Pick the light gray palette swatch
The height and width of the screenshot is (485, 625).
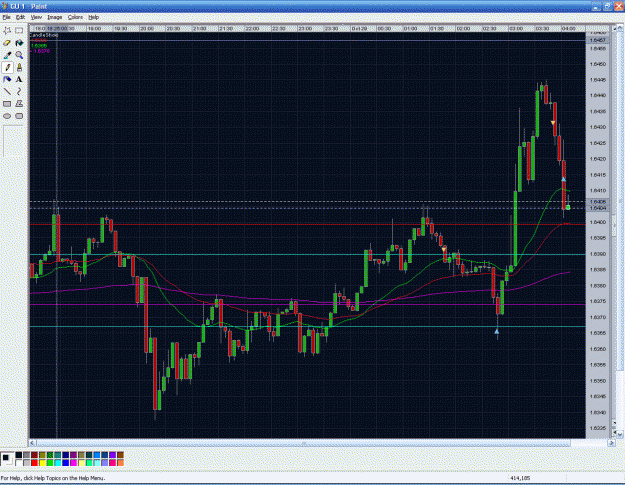point(26,463)
